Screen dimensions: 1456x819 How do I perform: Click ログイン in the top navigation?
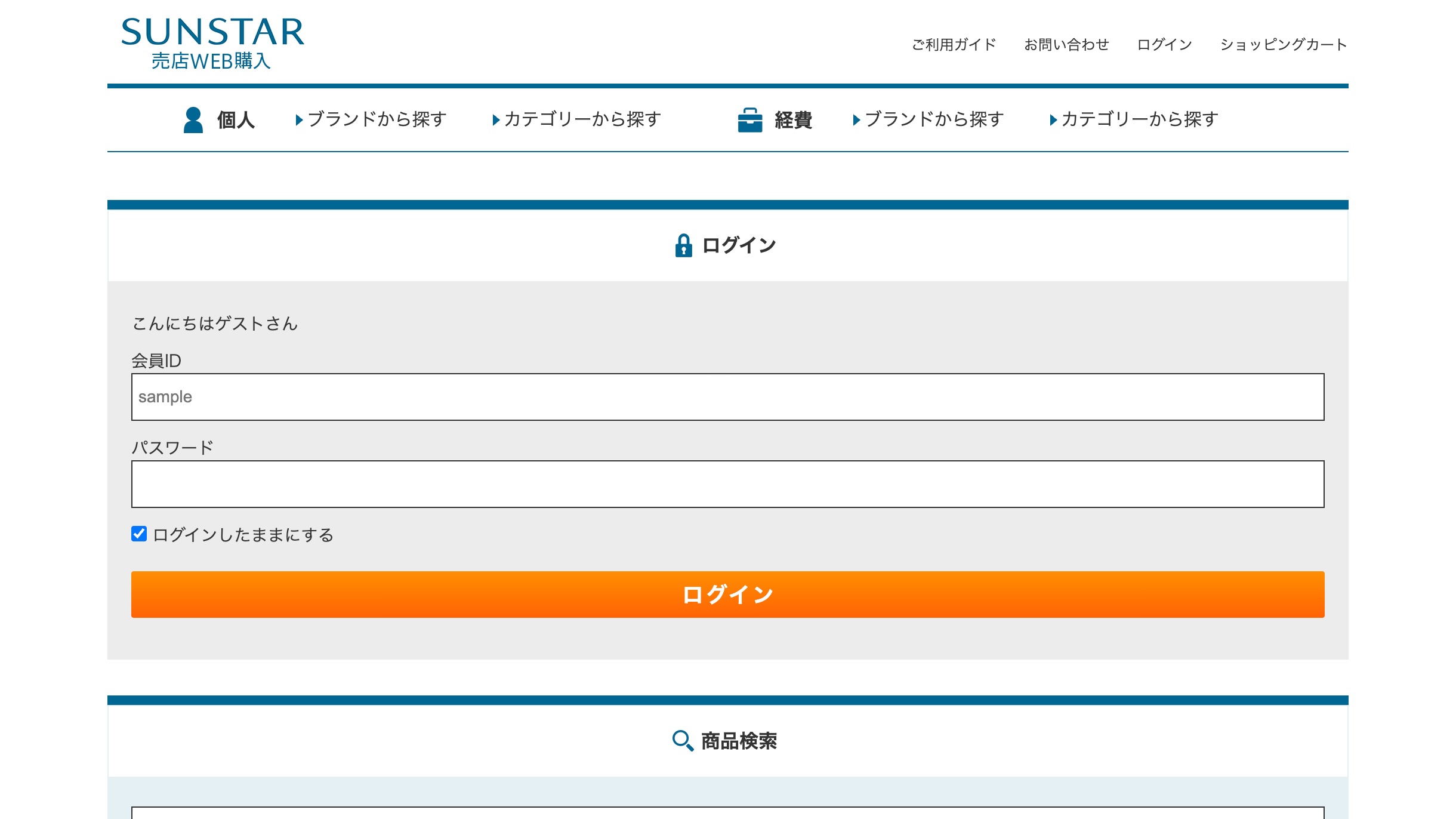click(1164, 45)
